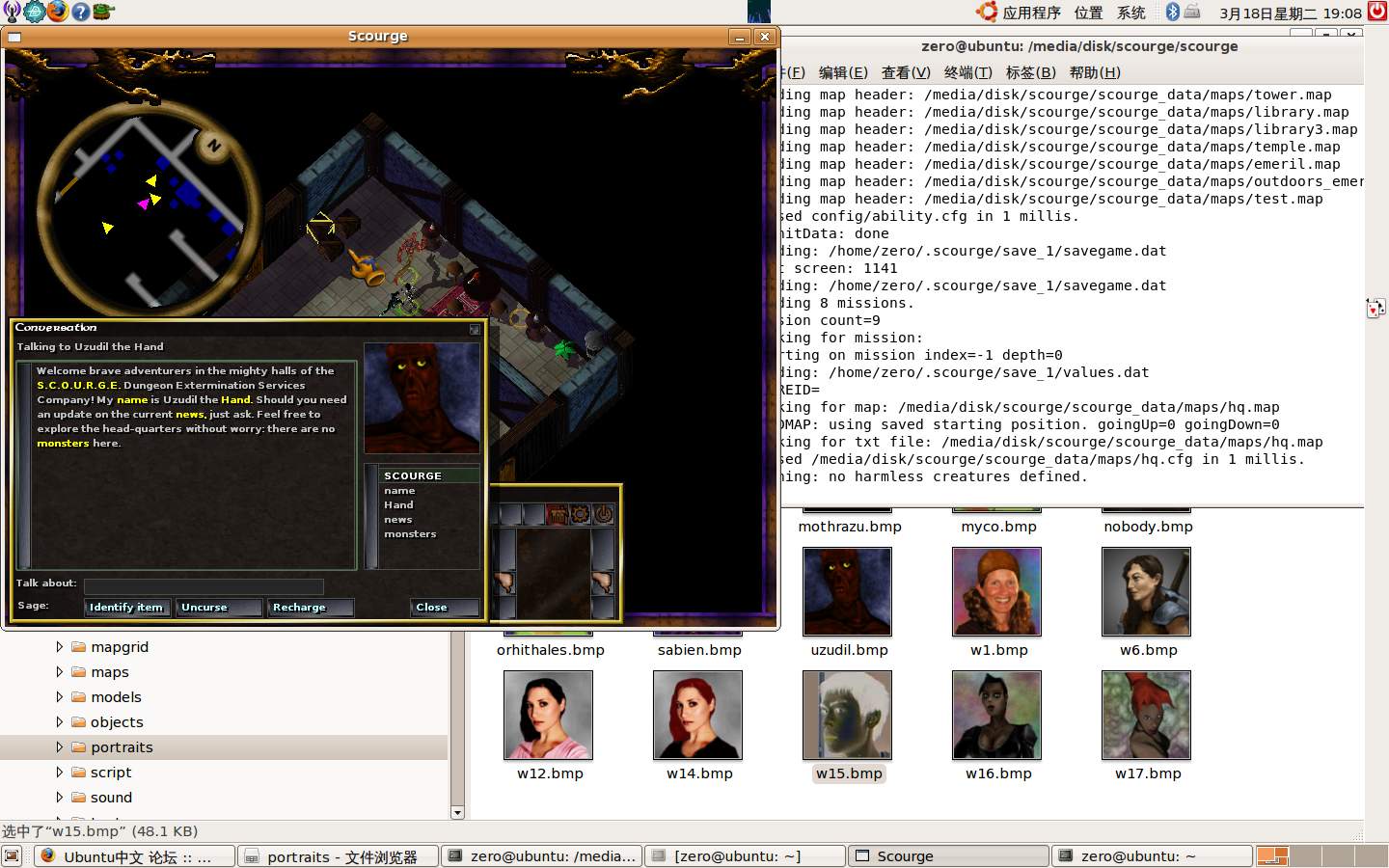Expand the objects folder in tree

(59, 722)
